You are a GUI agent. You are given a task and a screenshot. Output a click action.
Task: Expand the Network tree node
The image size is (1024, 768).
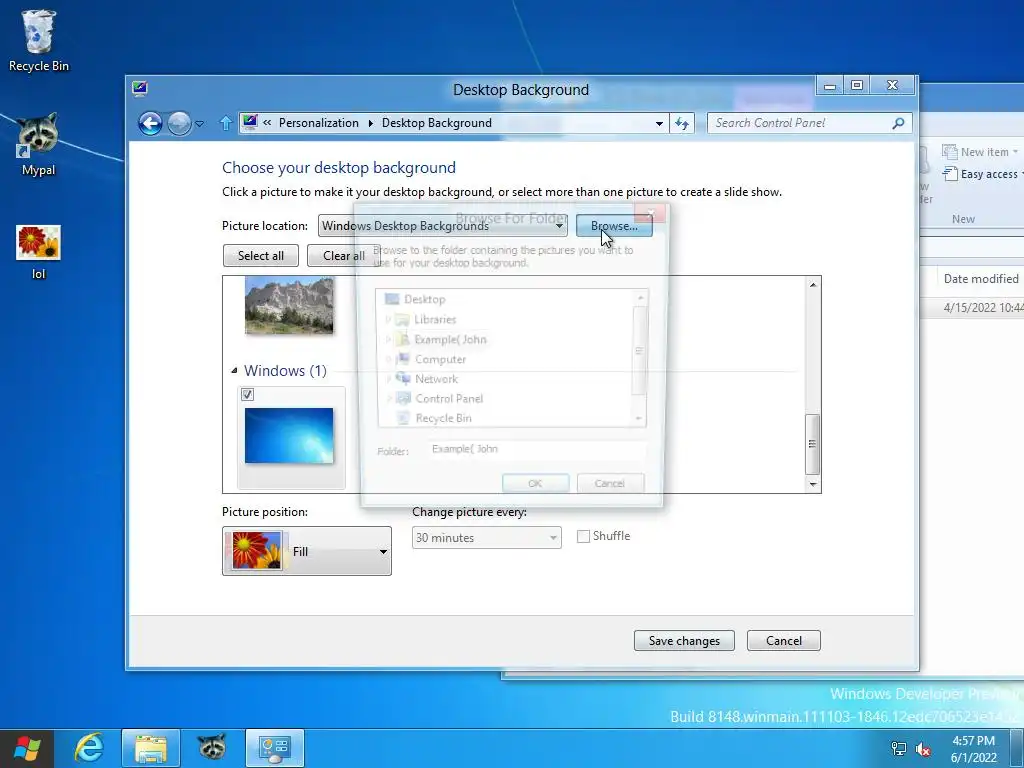[x=388, y=379]
